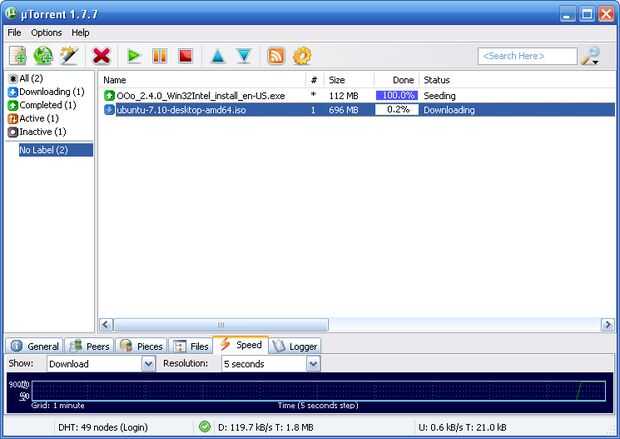620x439 pixels.
Task: Click the 696 MB size cell
Action: (344, 110)
